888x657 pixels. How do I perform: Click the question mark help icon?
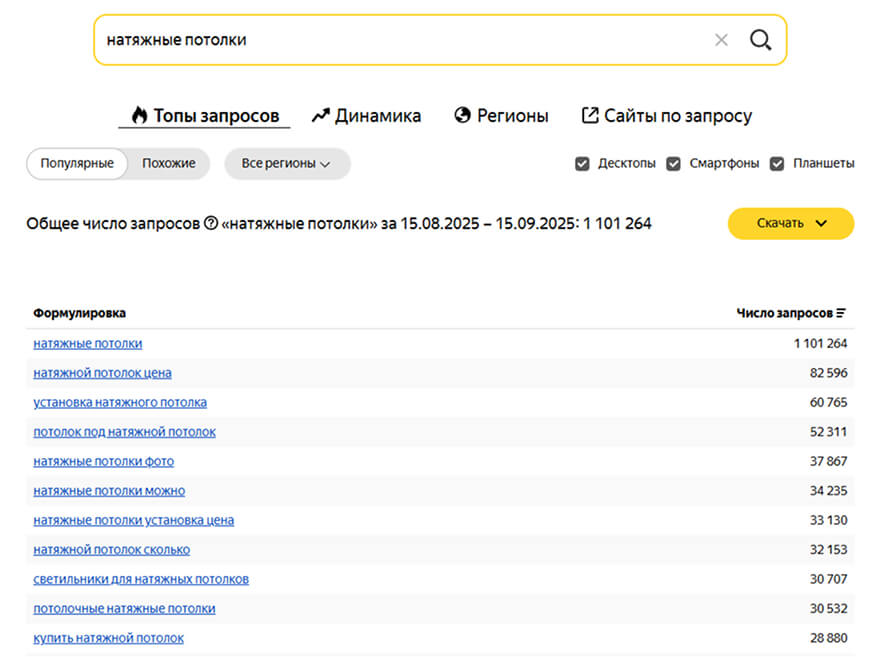click(x=211, y=224)
